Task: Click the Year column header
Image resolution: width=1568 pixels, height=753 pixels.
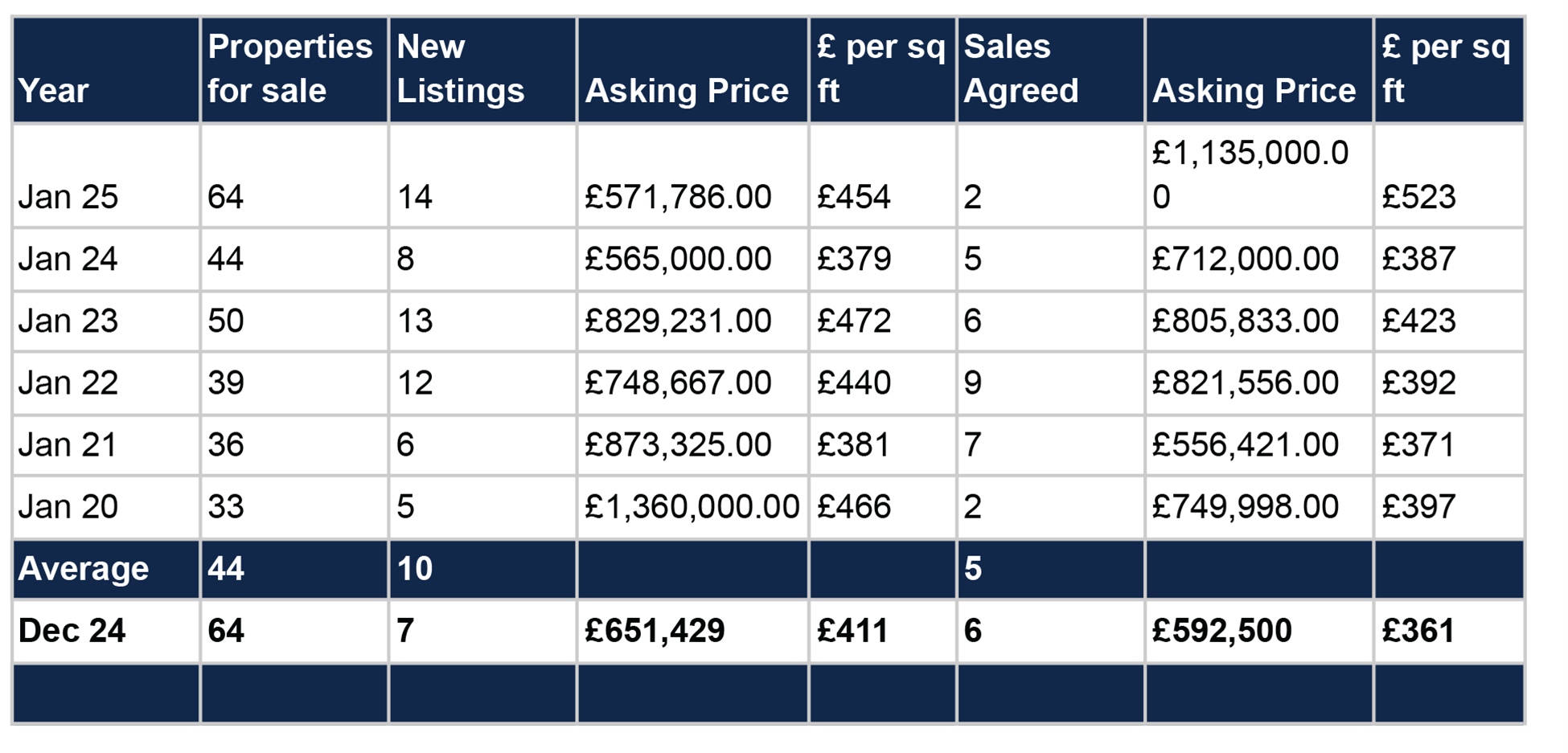Action: tap(54, 91)
